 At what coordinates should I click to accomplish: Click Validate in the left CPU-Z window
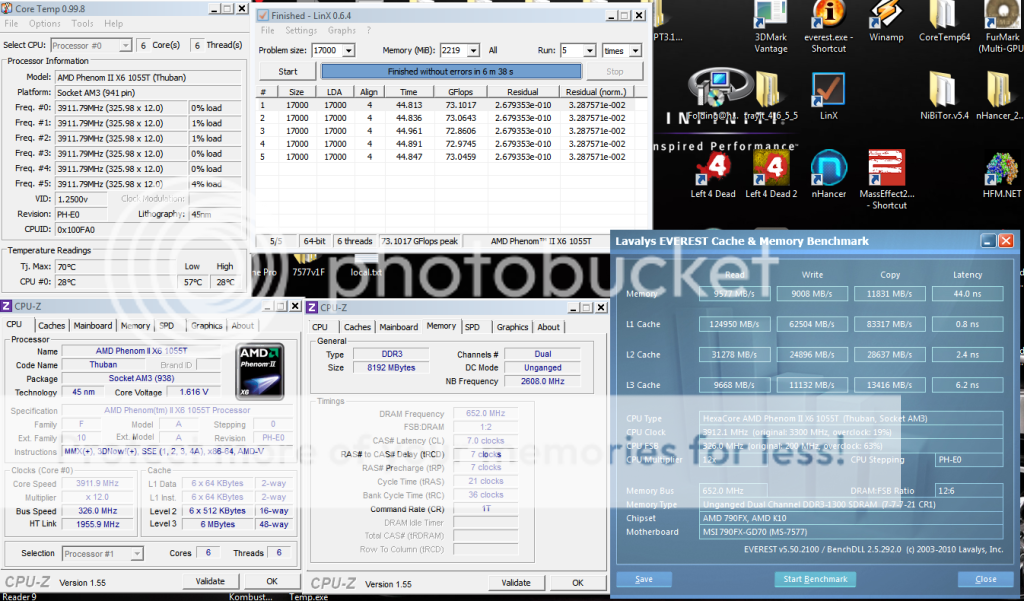point(210,581)
